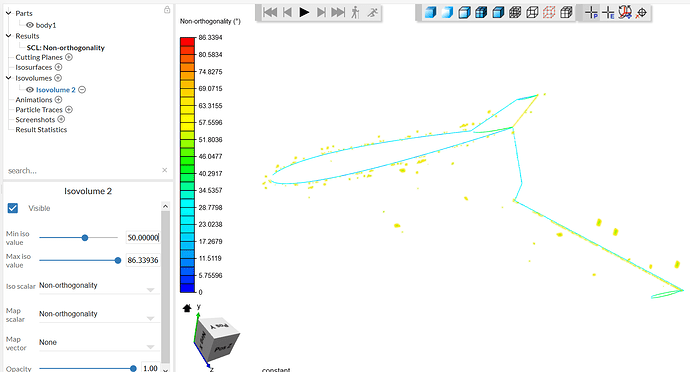Add a new Isosurface

(x=59, y=67)
